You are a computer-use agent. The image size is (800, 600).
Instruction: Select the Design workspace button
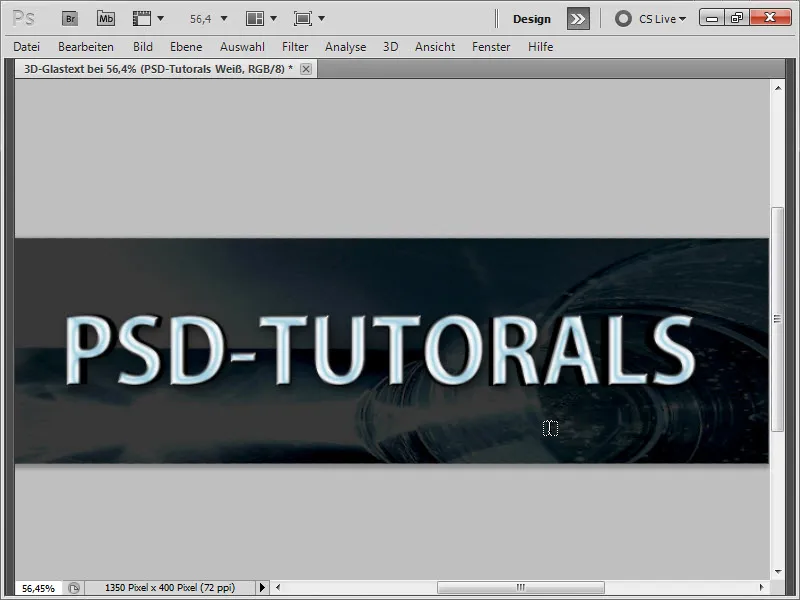(x=532, y=18)
